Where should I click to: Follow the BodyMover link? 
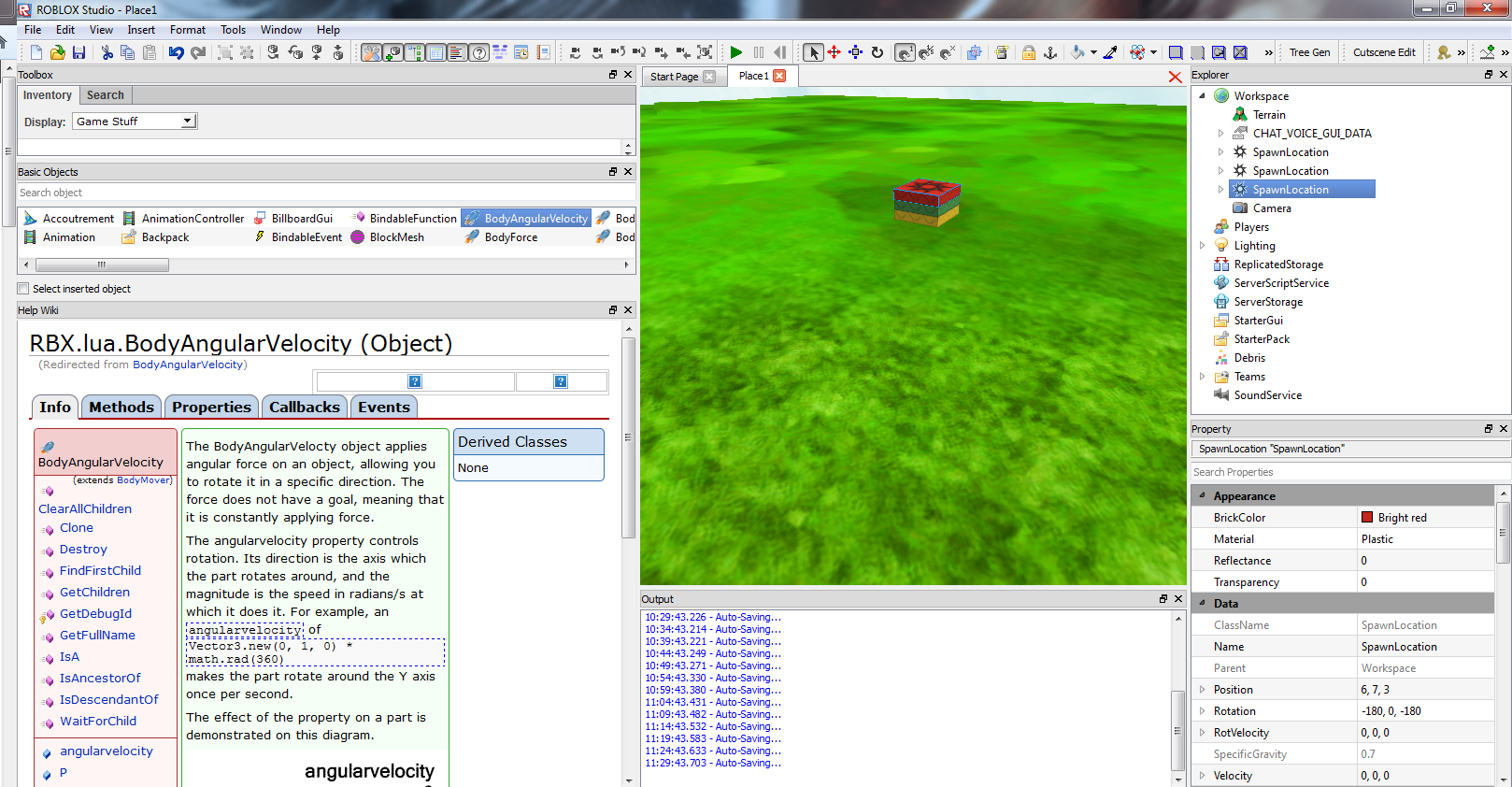(x=144, y=480)
